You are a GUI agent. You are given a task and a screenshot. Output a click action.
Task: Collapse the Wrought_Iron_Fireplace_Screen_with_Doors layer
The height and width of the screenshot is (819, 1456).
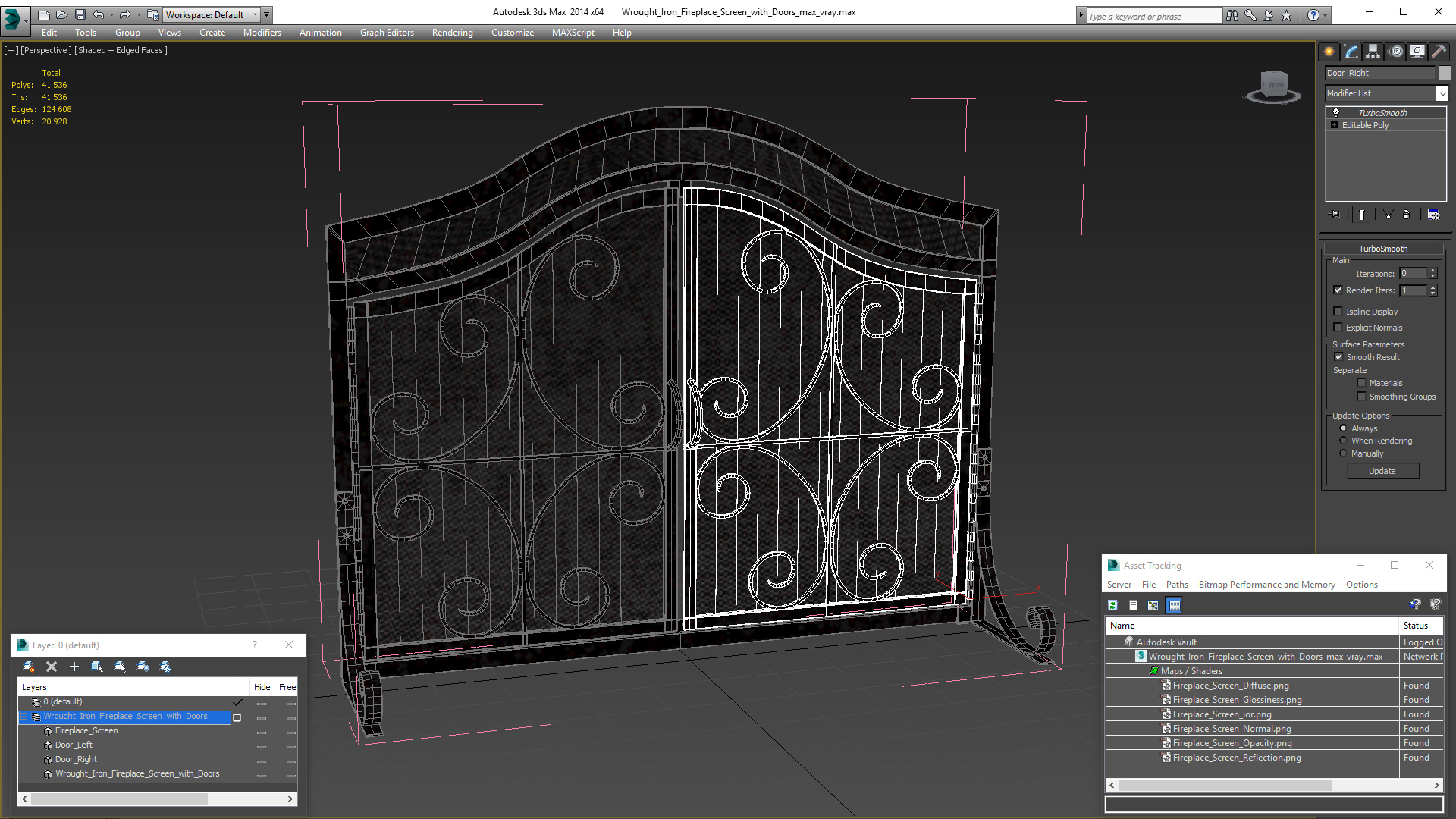pyautogui.click(x=24, y=717)
